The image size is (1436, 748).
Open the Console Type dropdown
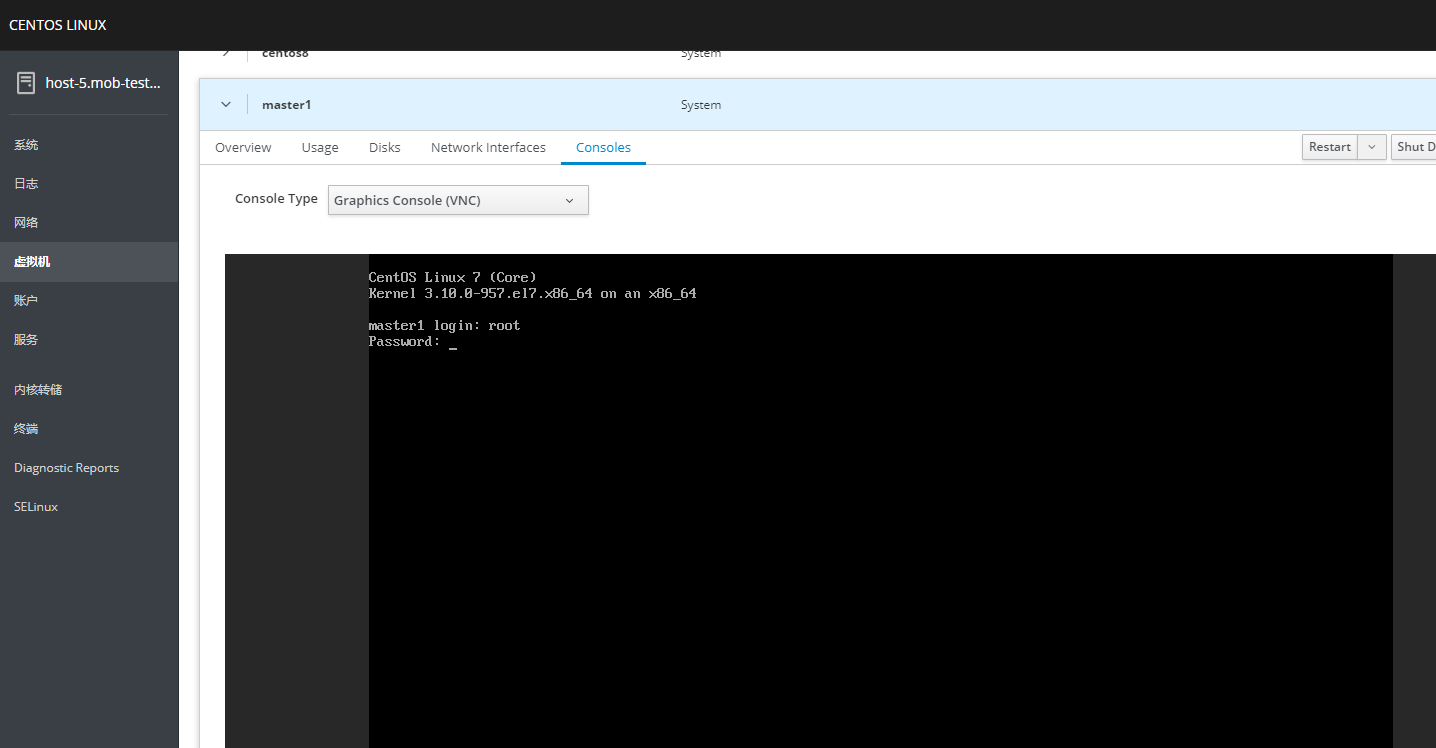pos(458,200)
